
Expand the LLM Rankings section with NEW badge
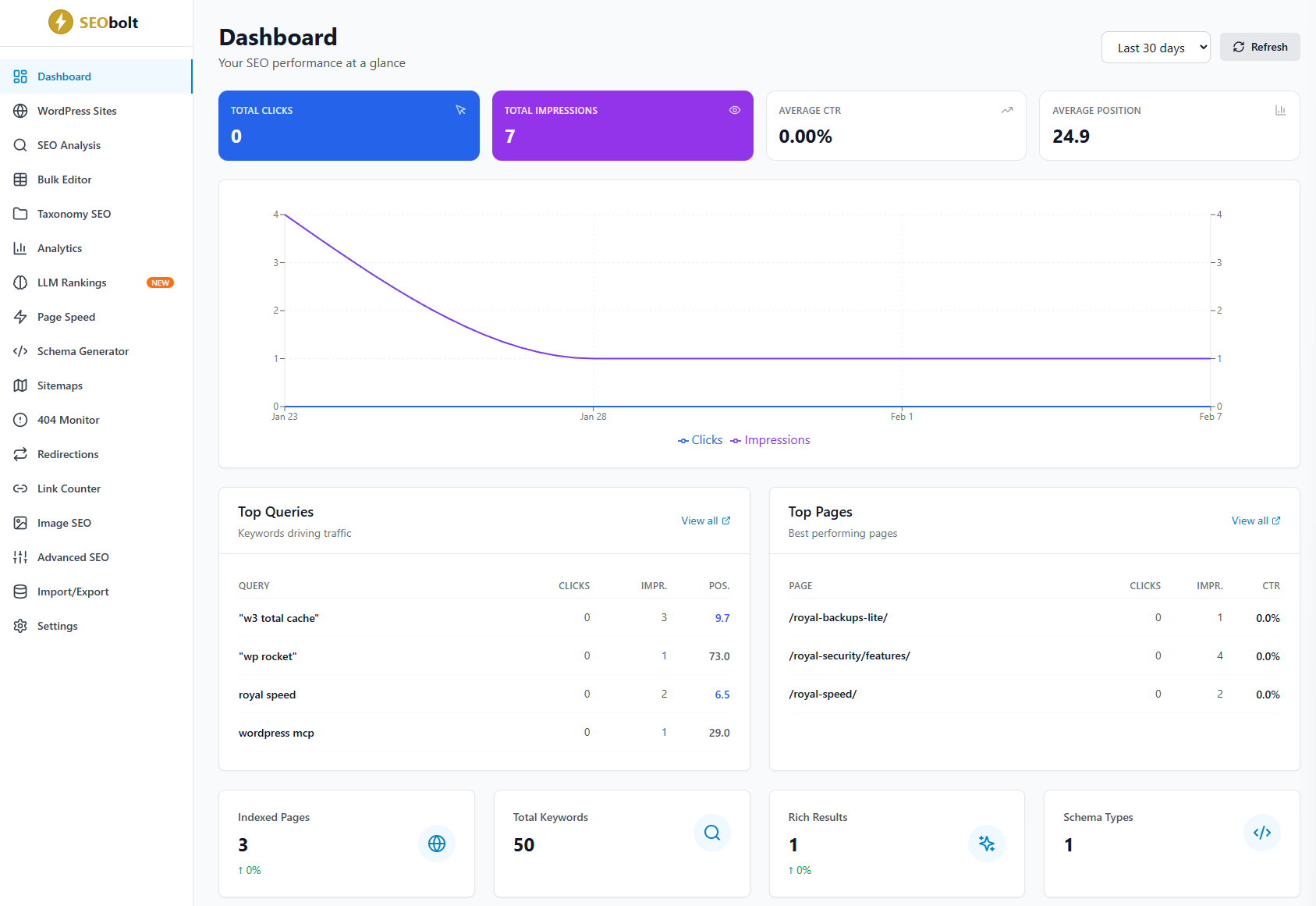(72, 282)
